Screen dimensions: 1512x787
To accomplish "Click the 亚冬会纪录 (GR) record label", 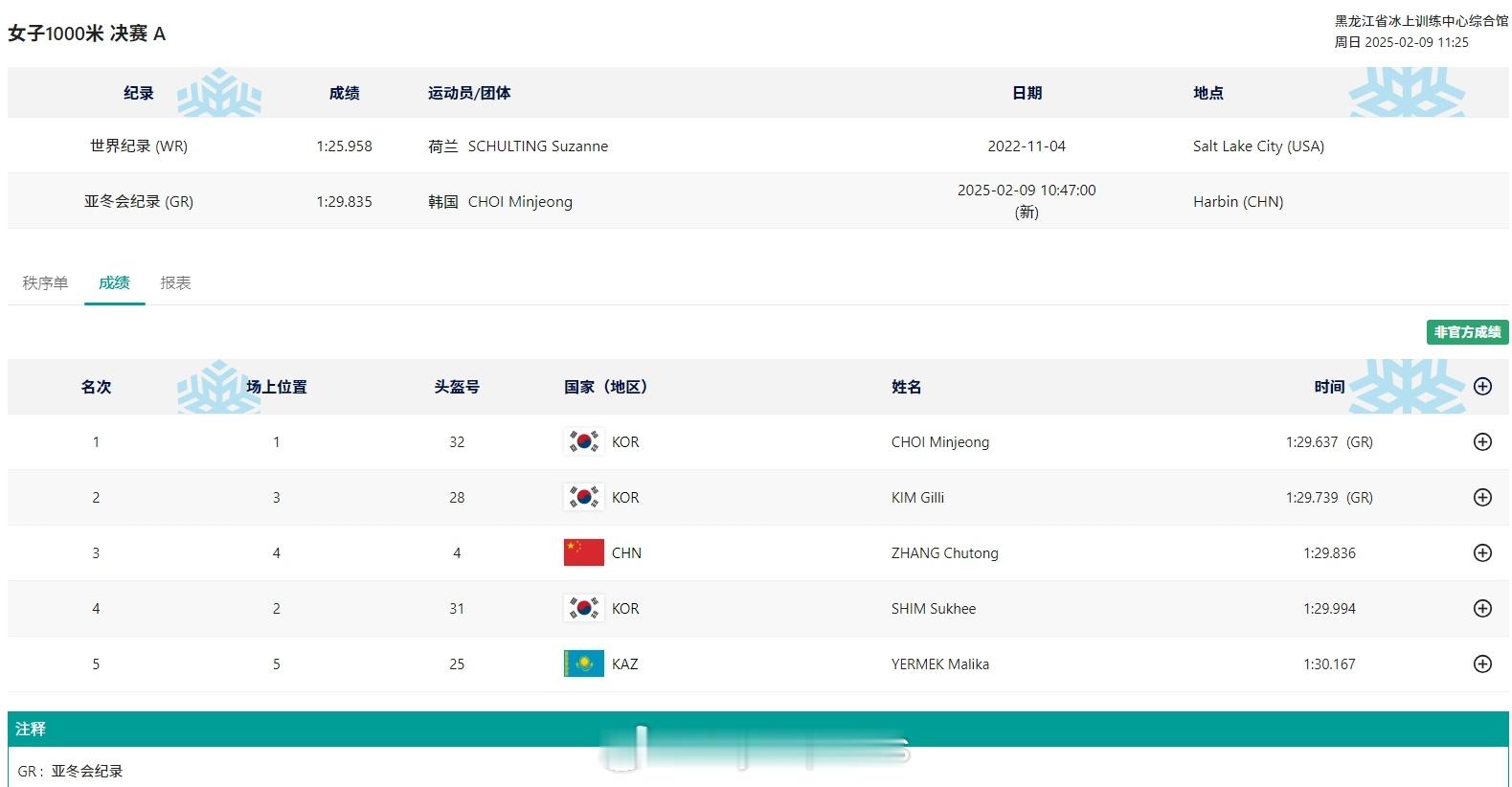I will tap(139, 201).
